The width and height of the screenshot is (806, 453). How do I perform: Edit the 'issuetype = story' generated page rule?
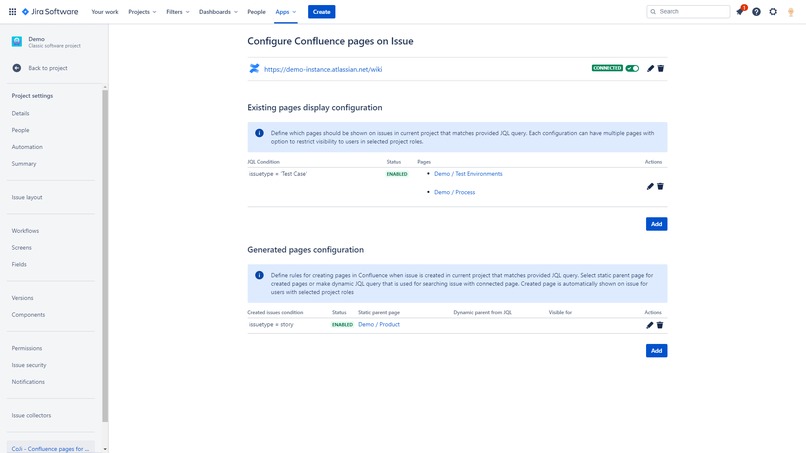click(649, 325)
